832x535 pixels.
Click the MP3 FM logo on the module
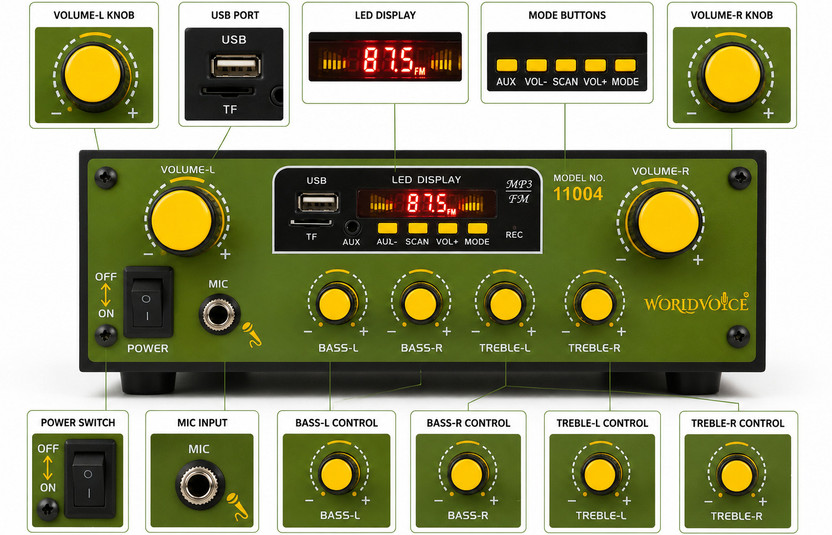pyautogui.click(x=518, y=192)
